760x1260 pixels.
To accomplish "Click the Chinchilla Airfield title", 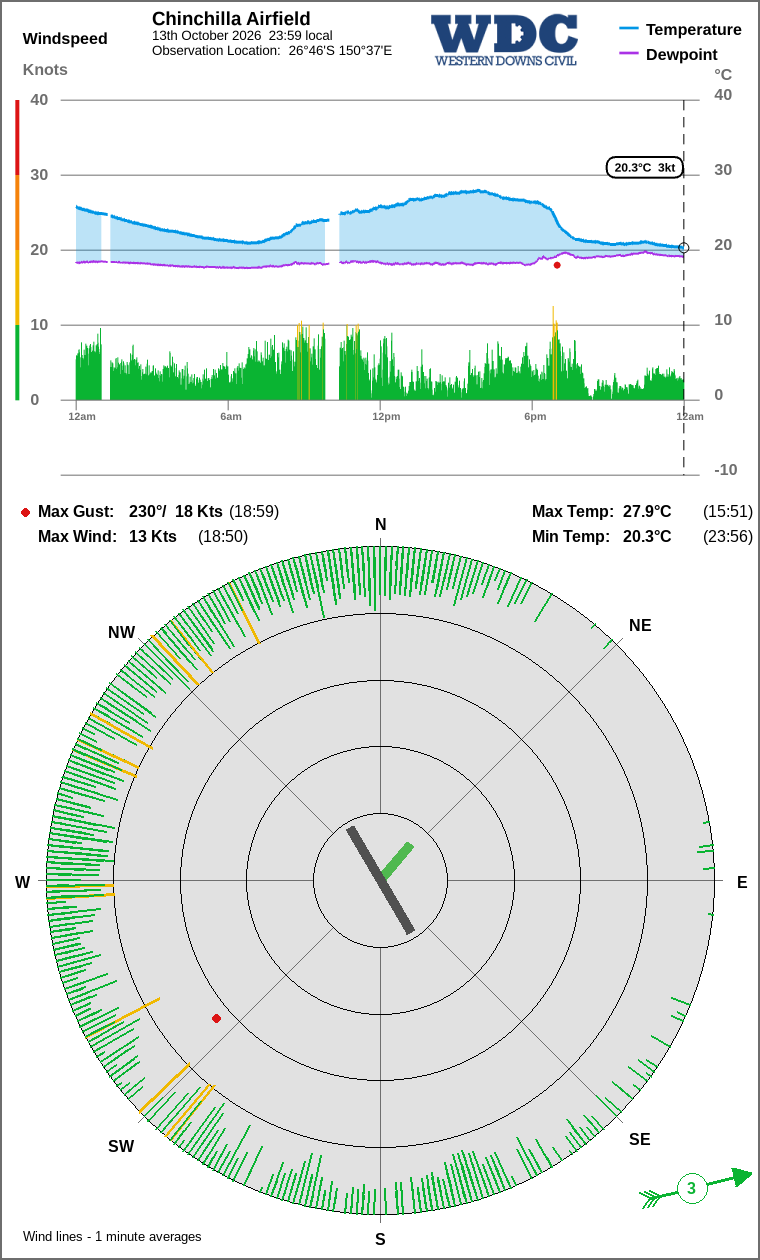I will click(x=231, y=19).
